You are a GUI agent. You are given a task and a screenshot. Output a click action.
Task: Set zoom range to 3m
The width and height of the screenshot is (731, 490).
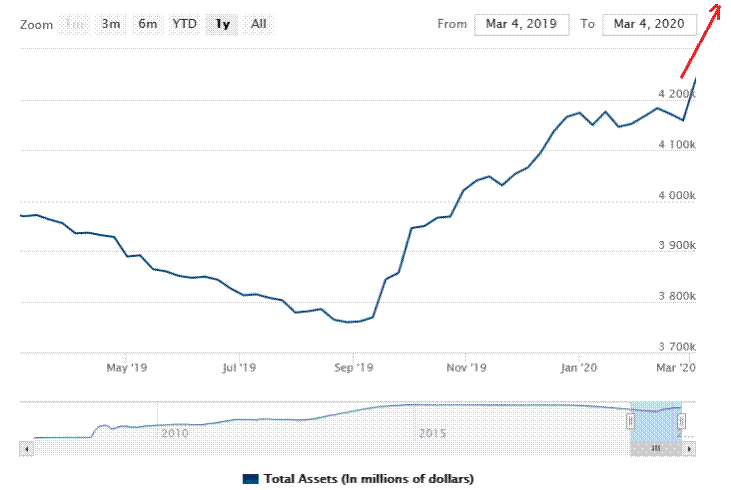pyautogui.click(x=110, y=24)
